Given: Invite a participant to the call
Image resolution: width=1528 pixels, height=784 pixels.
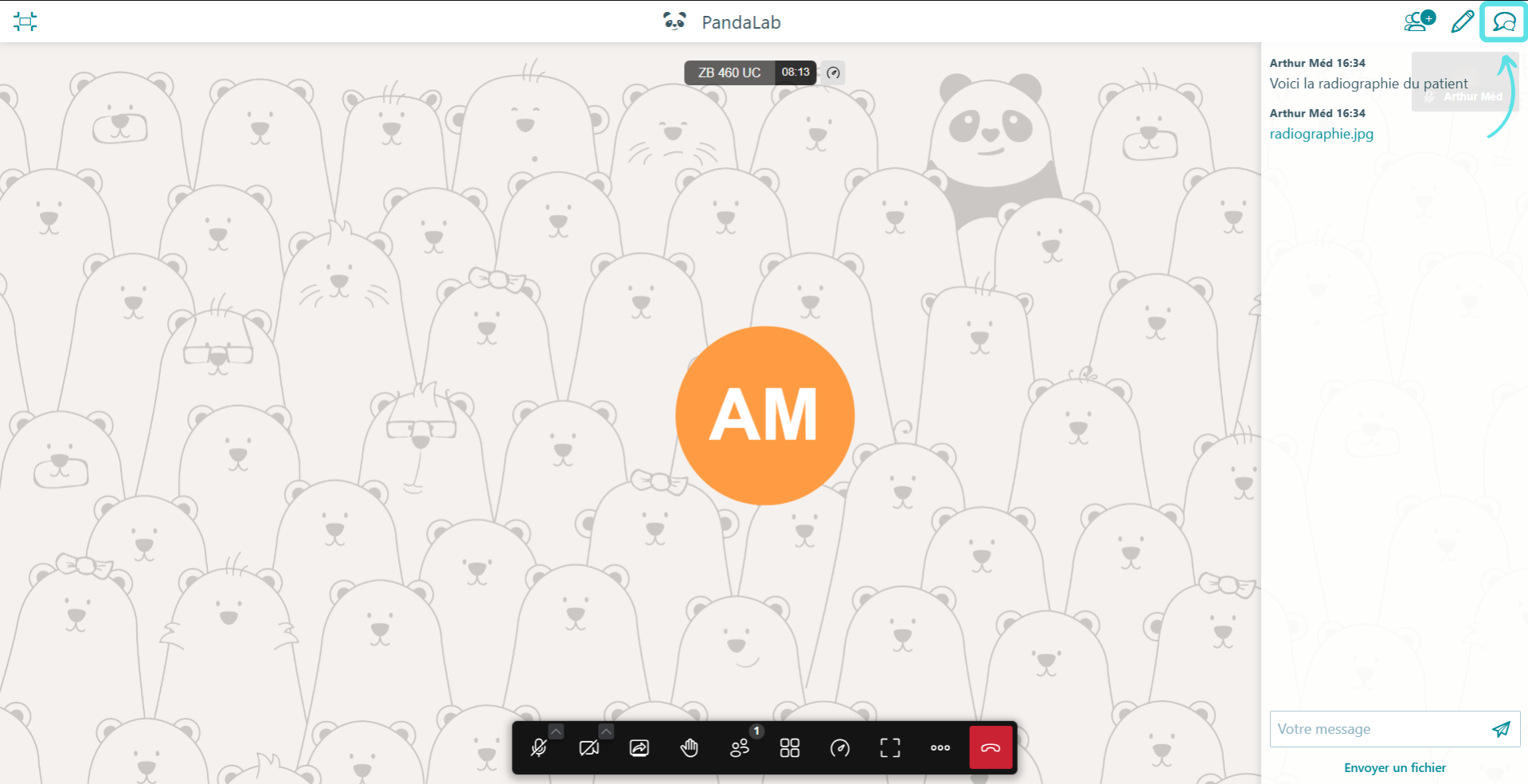Looking at the screenshot, I should (x=1419, y=21).
